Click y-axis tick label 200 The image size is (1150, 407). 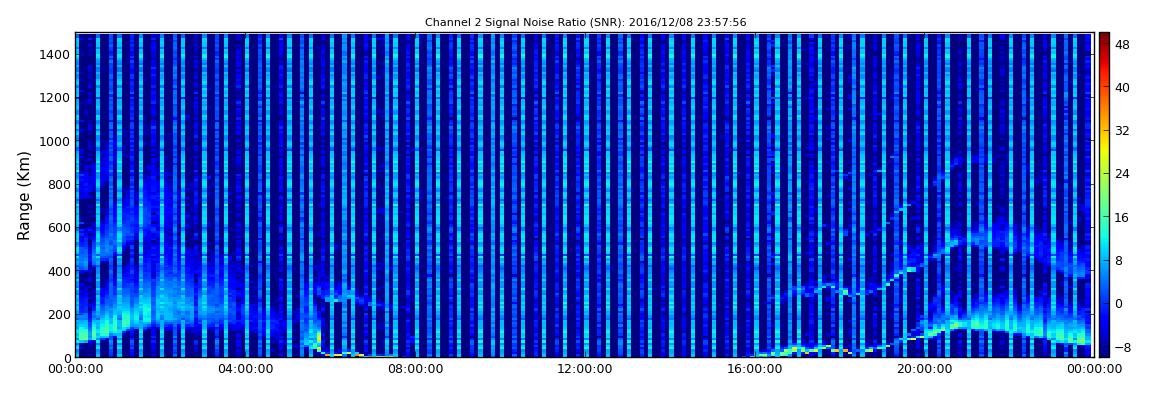click(x=59, y=315)
